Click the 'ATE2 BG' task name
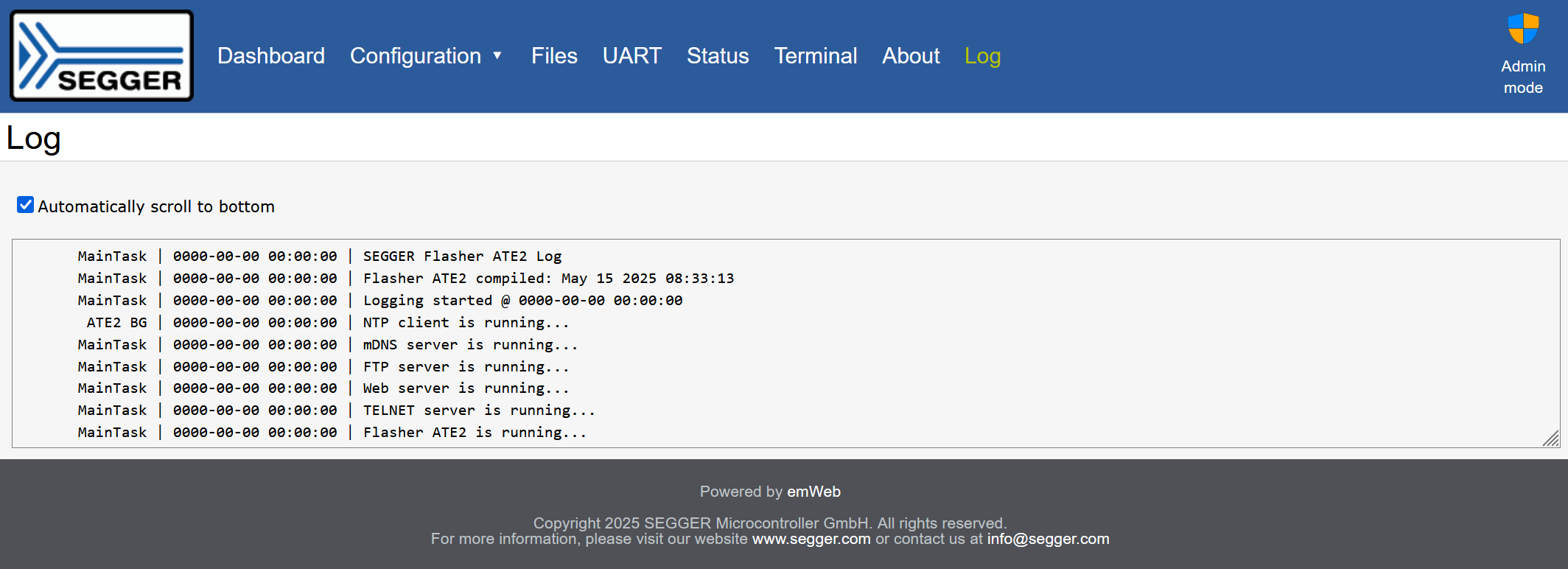The image size is (1568, 569). [116, 322]
